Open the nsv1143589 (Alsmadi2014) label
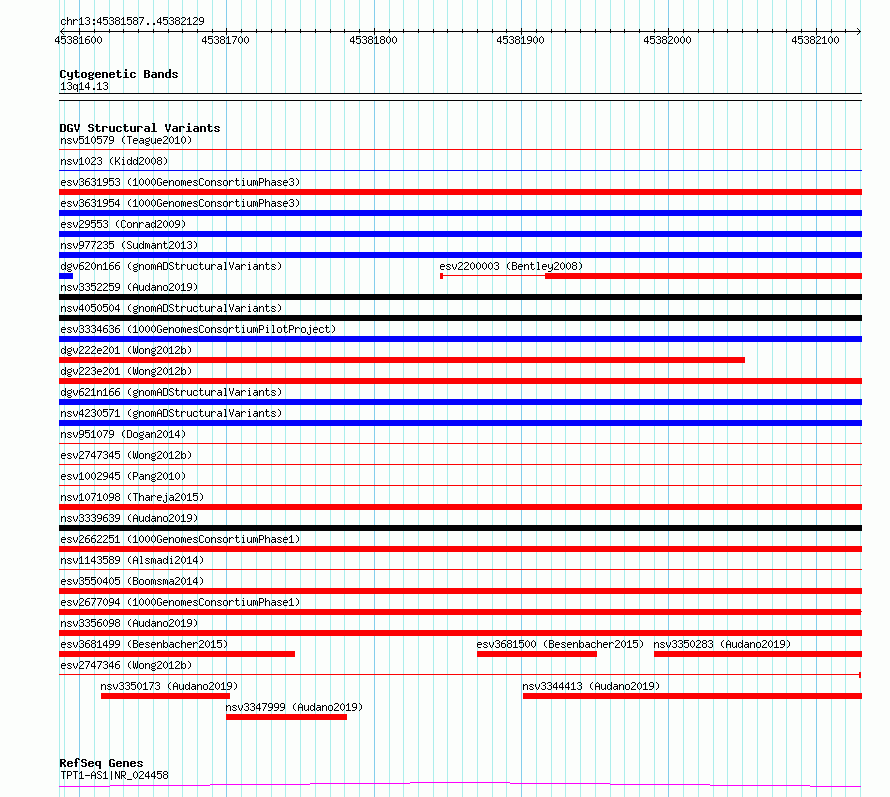The width and height of the screenshot is (890, 797). (x=132, y=560)
